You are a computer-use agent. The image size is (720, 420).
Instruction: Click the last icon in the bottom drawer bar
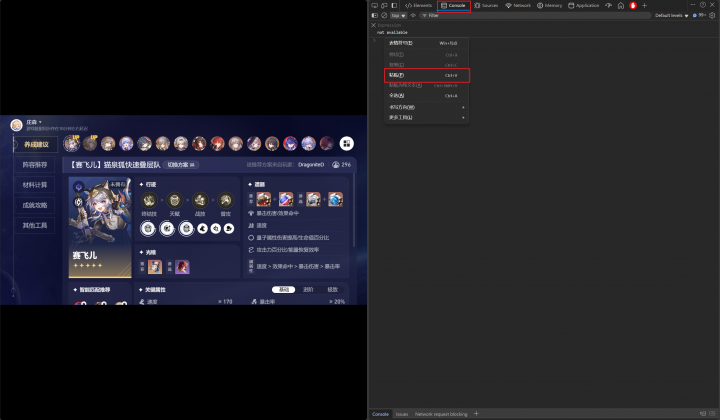point(712,414)
